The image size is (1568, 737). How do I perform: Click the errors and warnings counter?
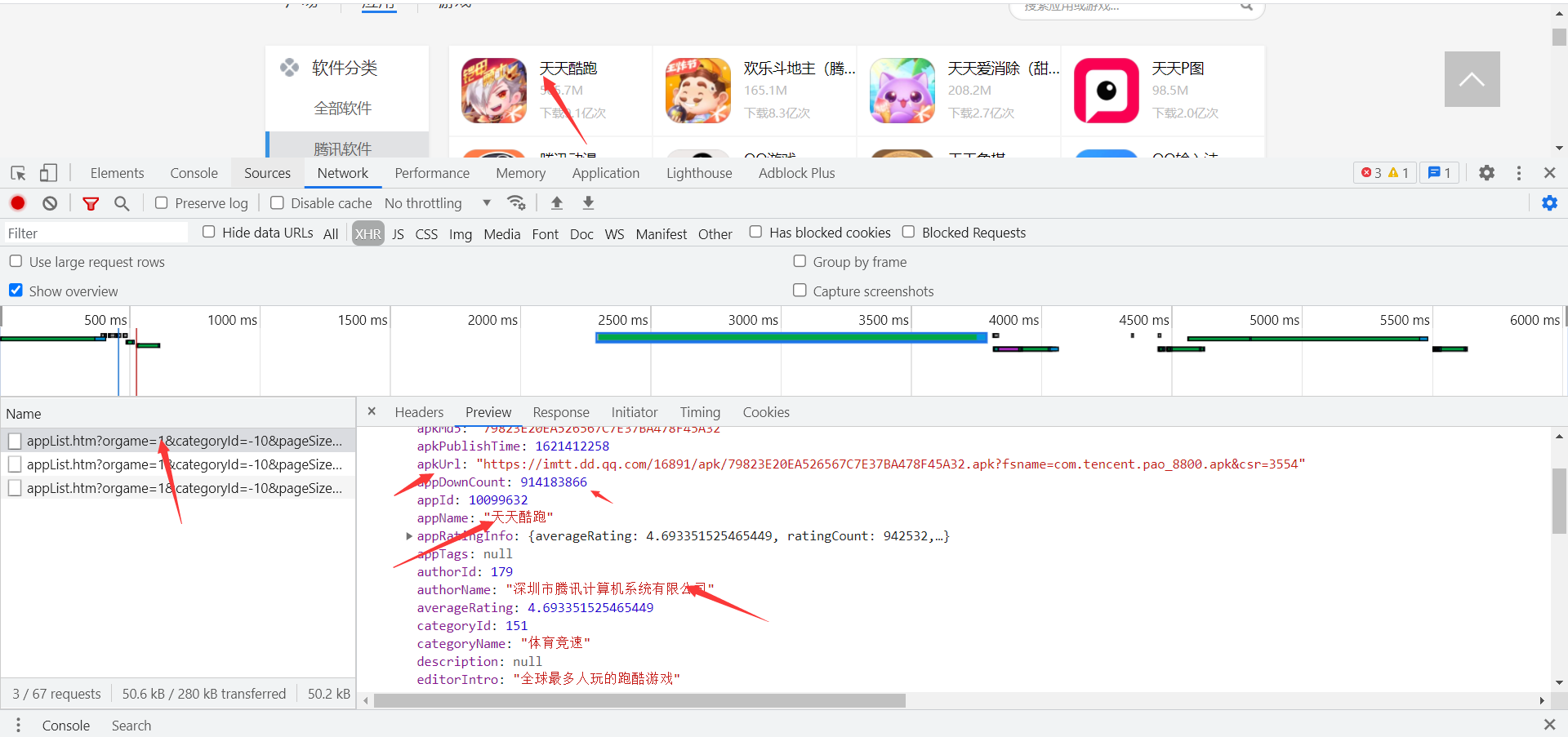(1384, 173)
